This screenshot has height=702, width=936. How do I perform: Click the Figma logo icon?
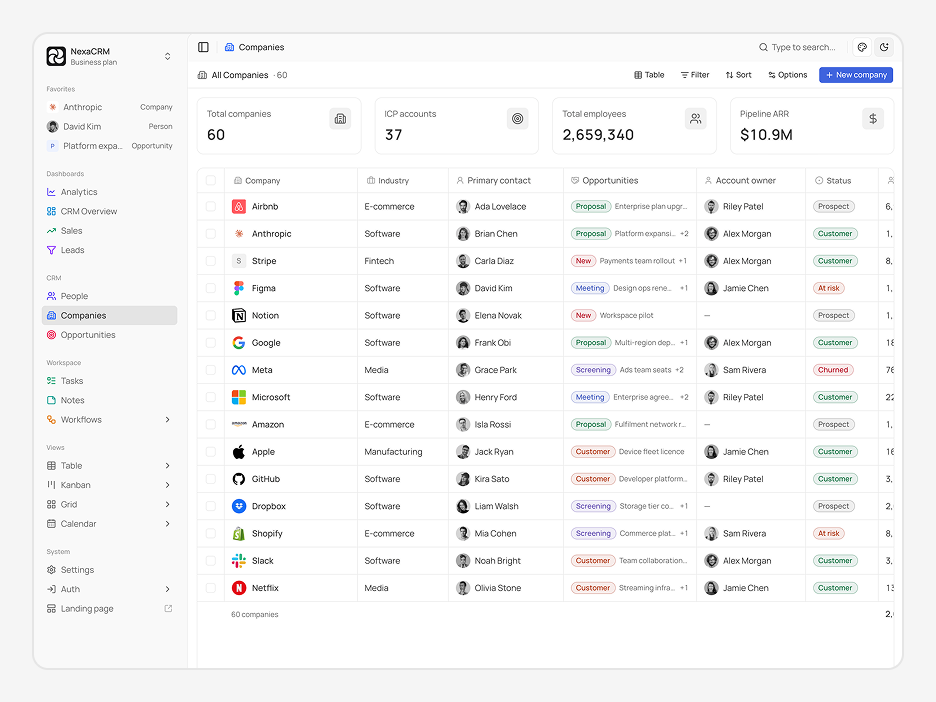[x=239, y=288]
